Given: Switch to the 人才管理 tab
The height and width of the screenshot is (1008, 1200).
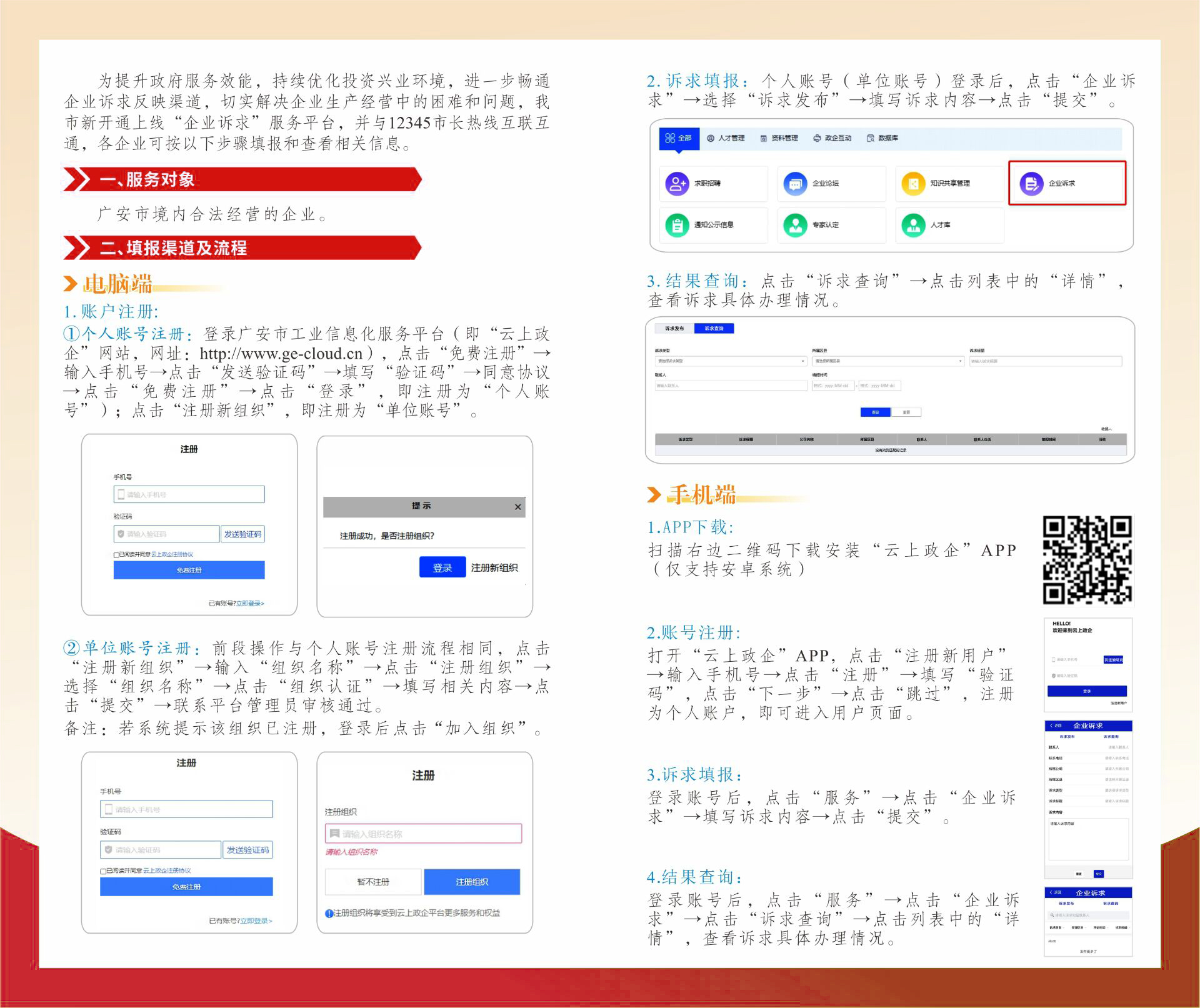Looking at the screenshot, I should [x=726, y=138].
